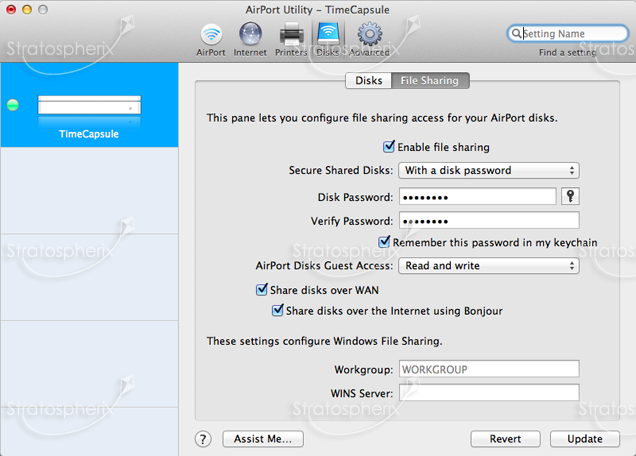Minimize the AirPort Utility window
Viewport: 636px width, 456px height.
coord(27,9)
